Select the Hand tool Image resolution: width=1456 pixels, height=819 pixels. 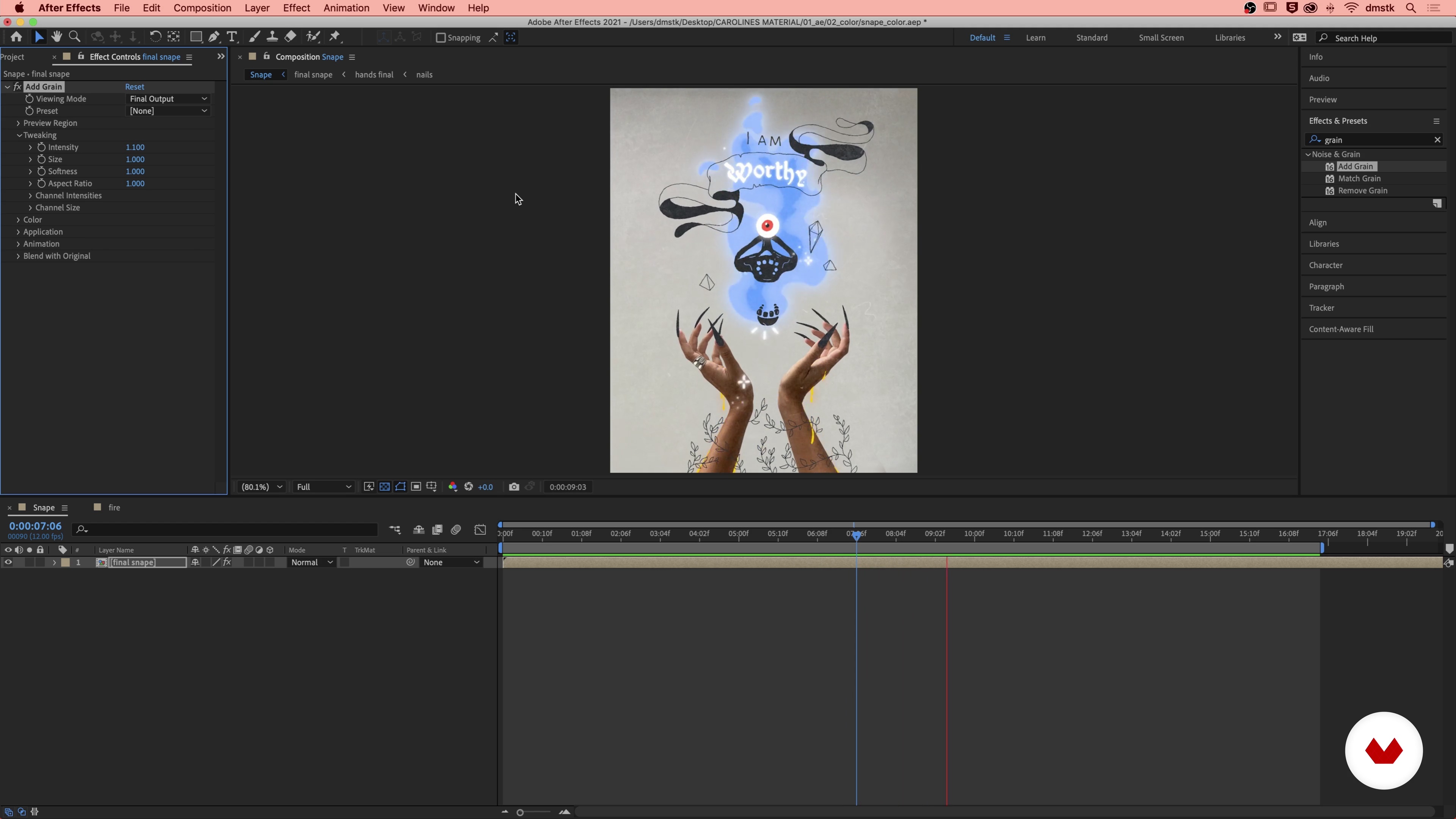pos(56,37)
